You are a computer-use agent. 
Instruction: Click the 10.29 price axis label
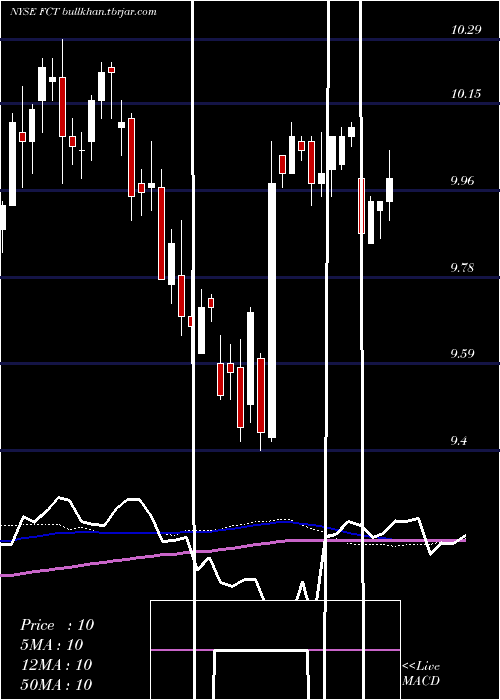(466, 30)
